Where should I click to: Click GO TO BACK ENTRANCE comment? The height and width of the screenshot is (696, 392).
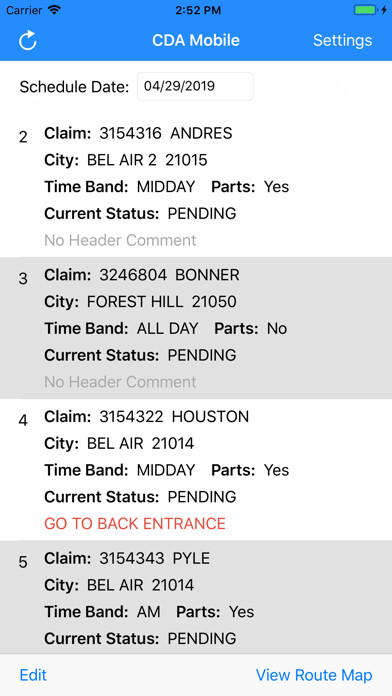coord(135,523)
